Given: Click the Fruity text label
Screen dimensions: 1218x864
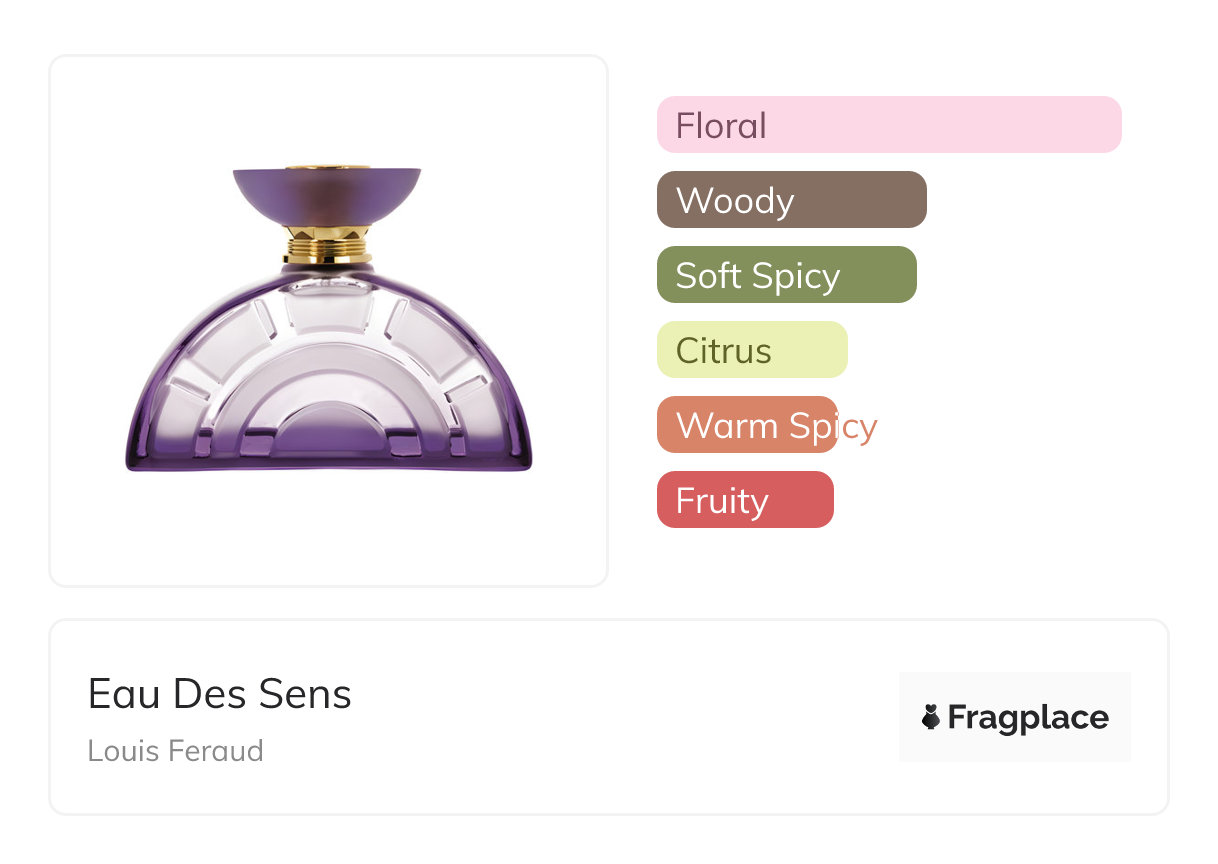Looking at the screenshot, I should point(722,501).
